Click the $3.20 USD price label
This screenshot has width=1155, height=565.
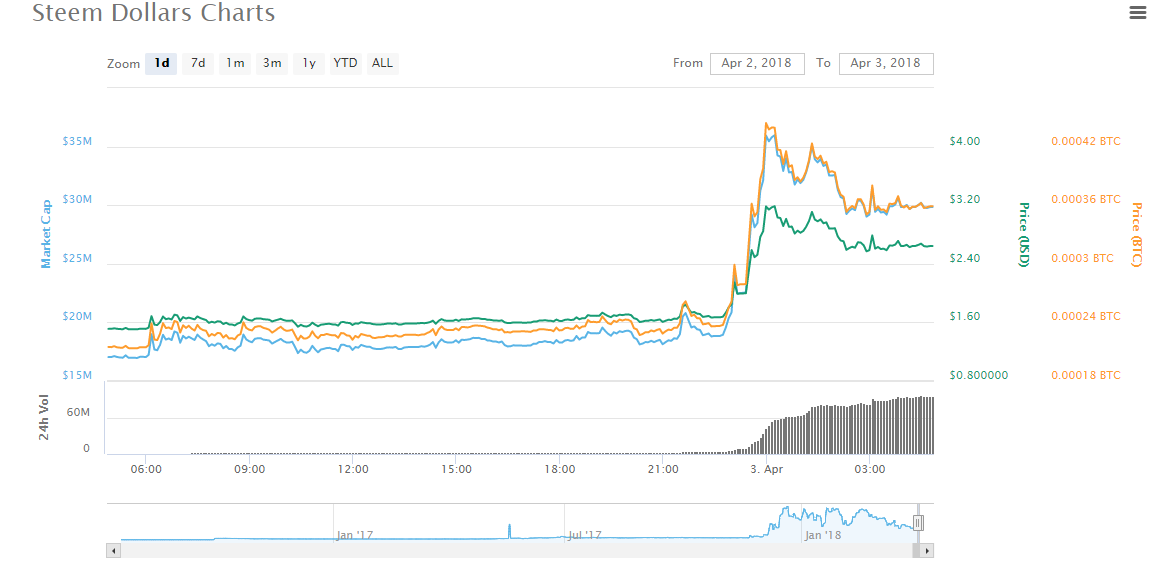pos(963,200)
